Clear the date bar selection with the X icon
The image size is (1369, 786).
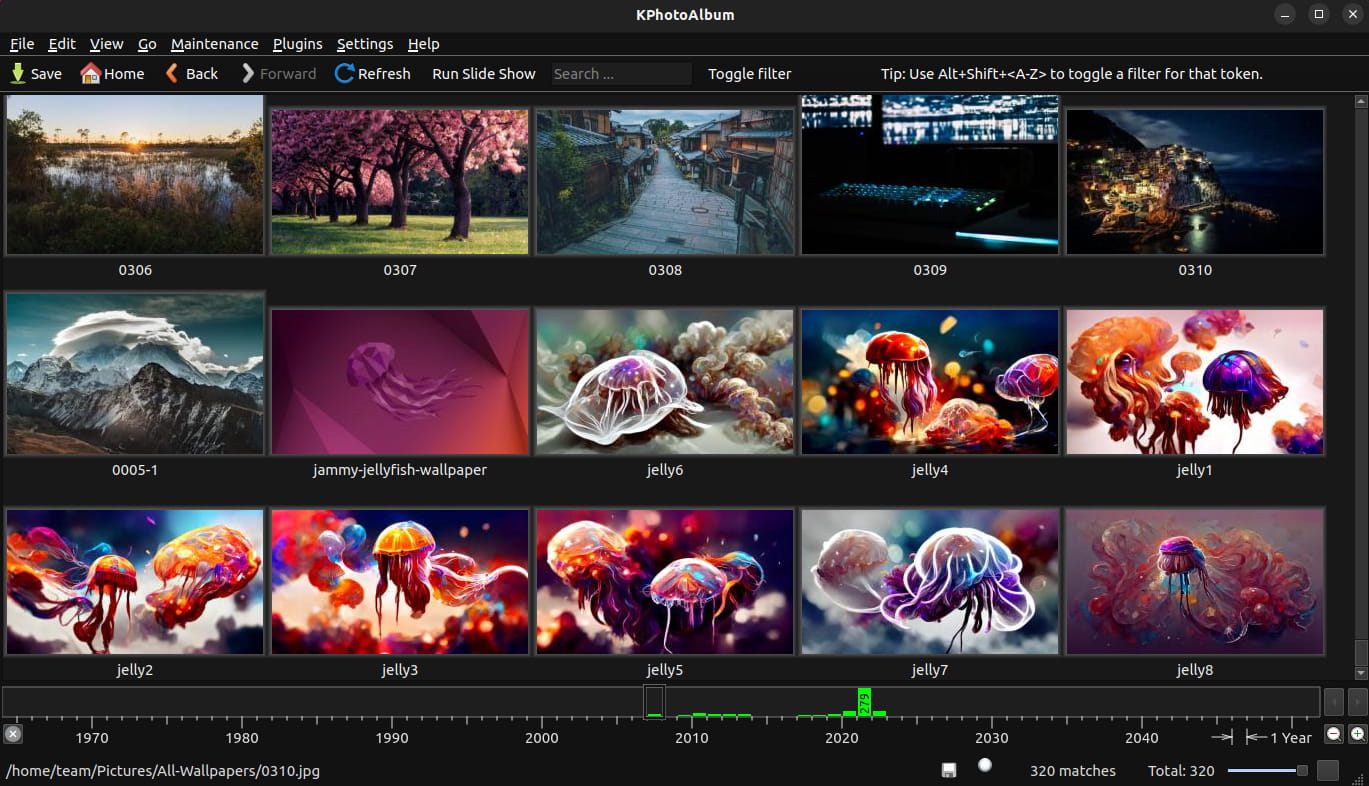[x=12, y=734]
